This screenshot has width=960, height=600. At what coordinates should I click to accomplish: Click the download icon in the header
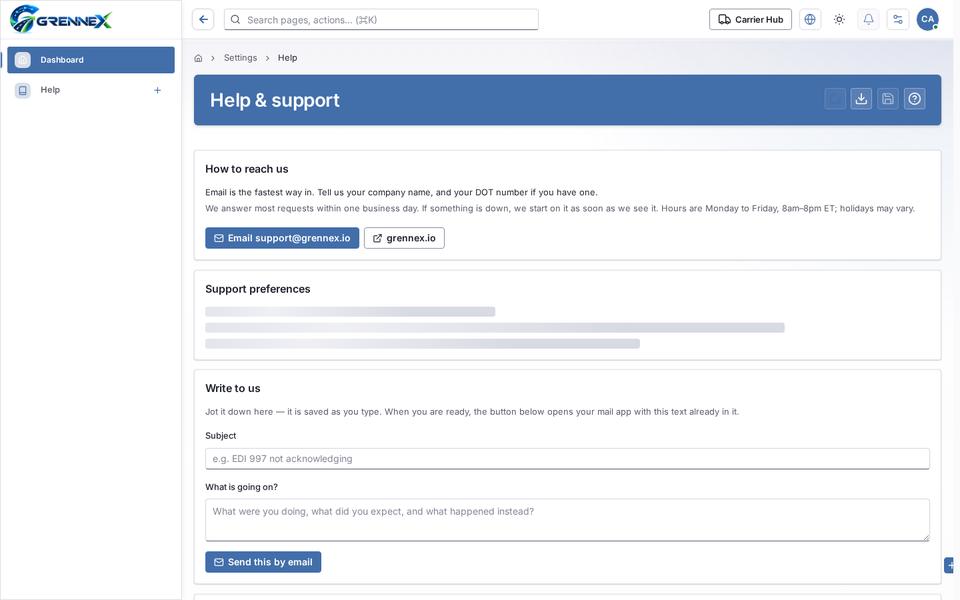point(861,99)
